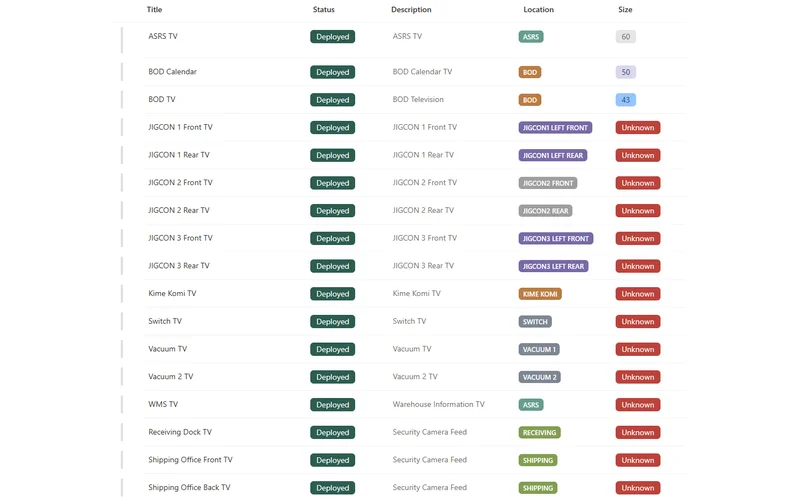
Task: Click the ASRS location pill in WMS TV row
Action: coord(531,405)
